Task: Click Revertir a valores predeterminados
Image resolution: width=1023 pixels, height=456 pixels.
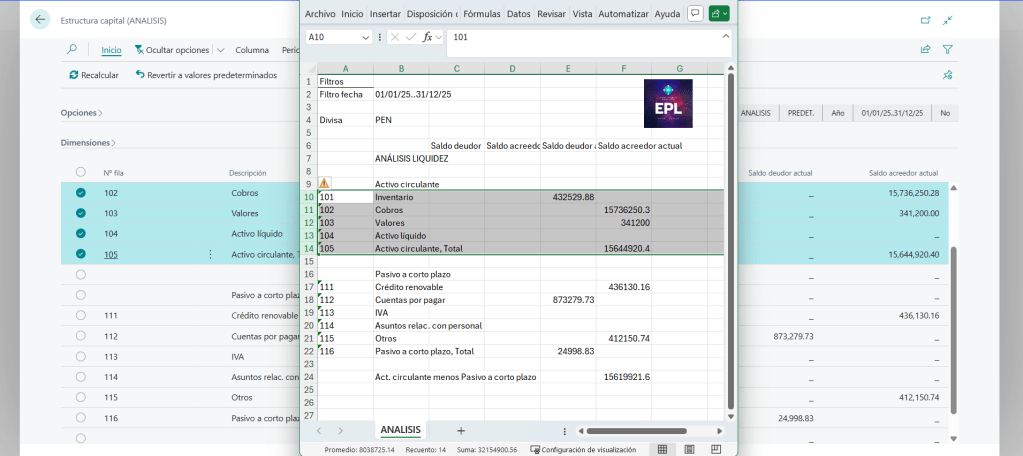Action: point(205,75)
